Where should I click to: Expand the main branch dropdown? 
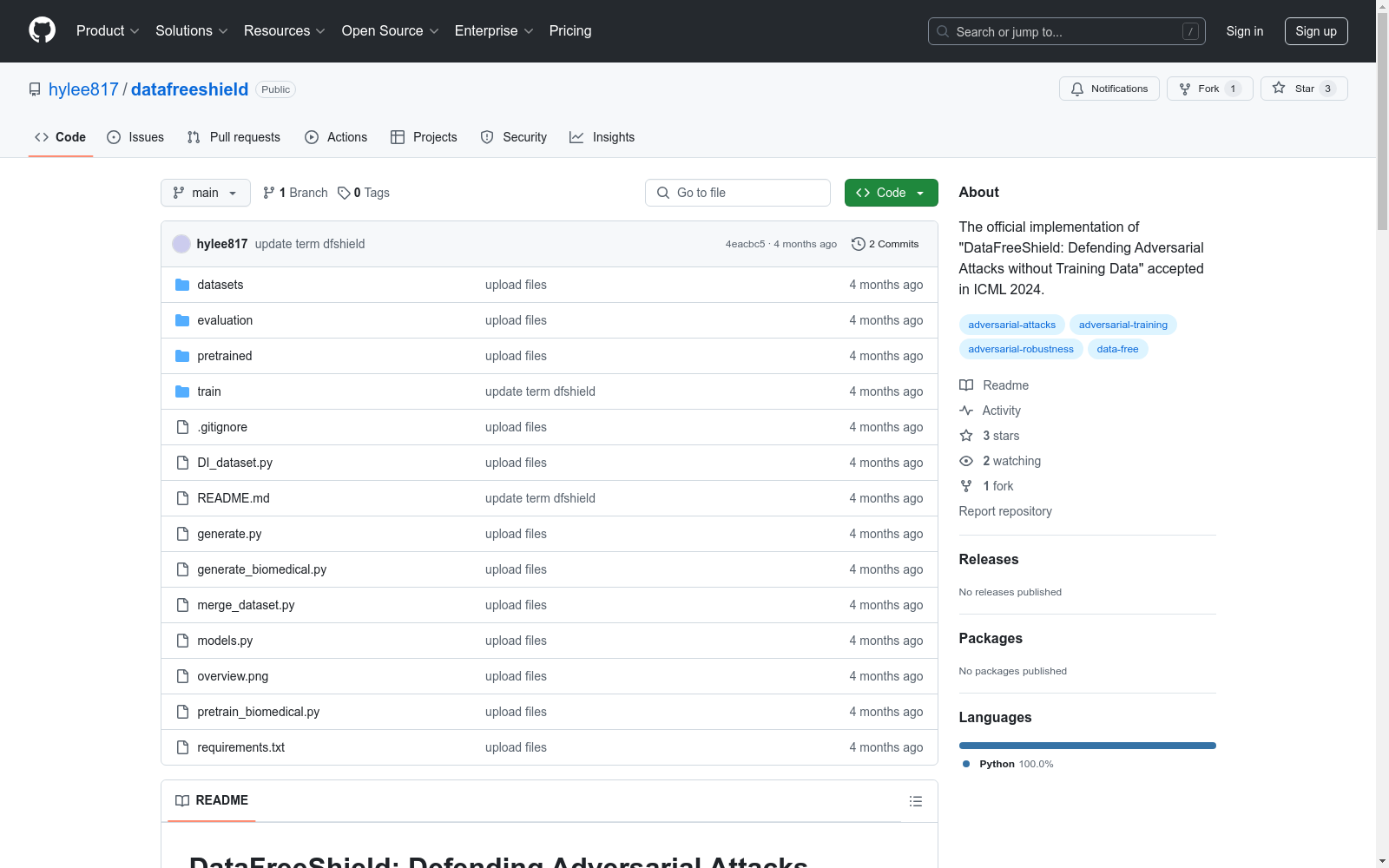click(205, 193)
